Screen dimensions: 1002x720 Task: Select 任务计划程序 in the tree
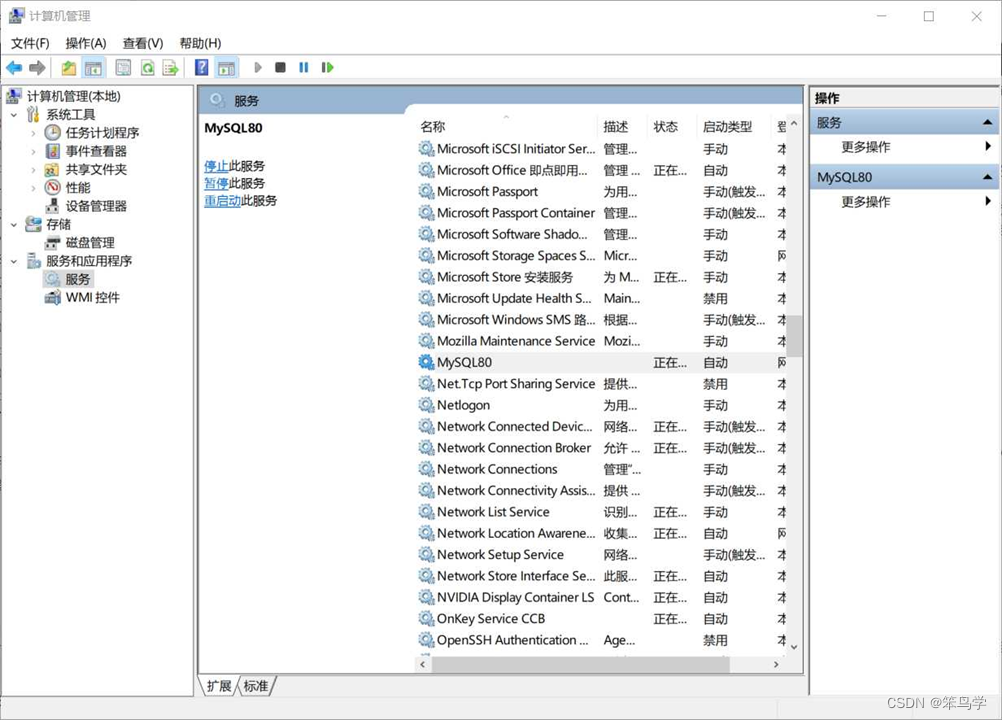(102, 133)
